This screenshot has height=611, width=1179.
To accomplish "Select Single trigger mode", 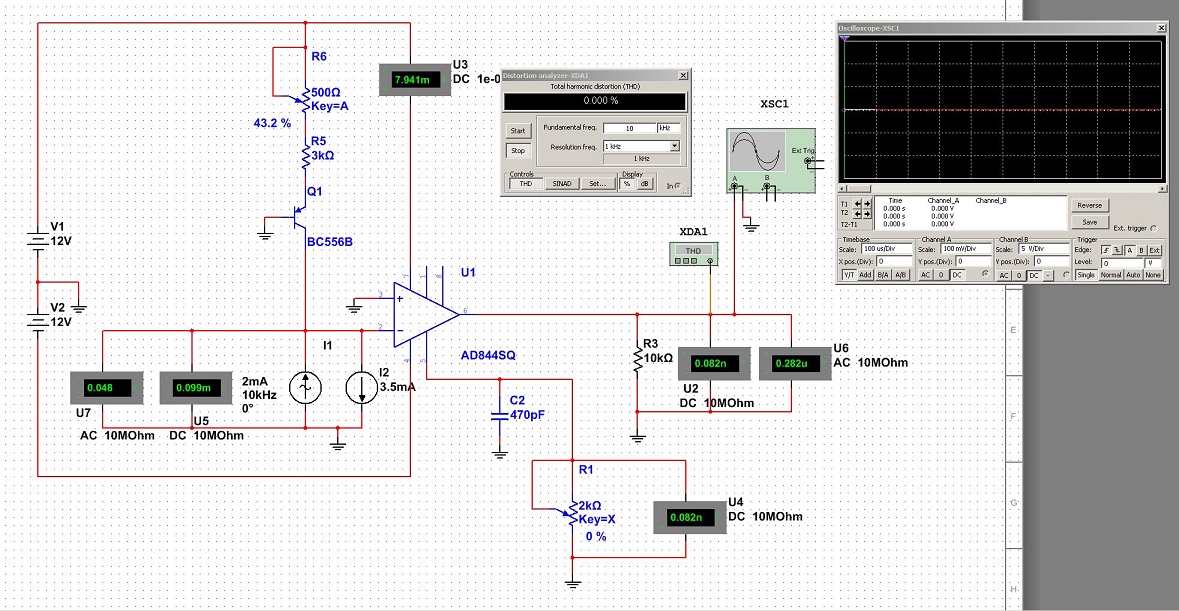I will pos(1087,275).
